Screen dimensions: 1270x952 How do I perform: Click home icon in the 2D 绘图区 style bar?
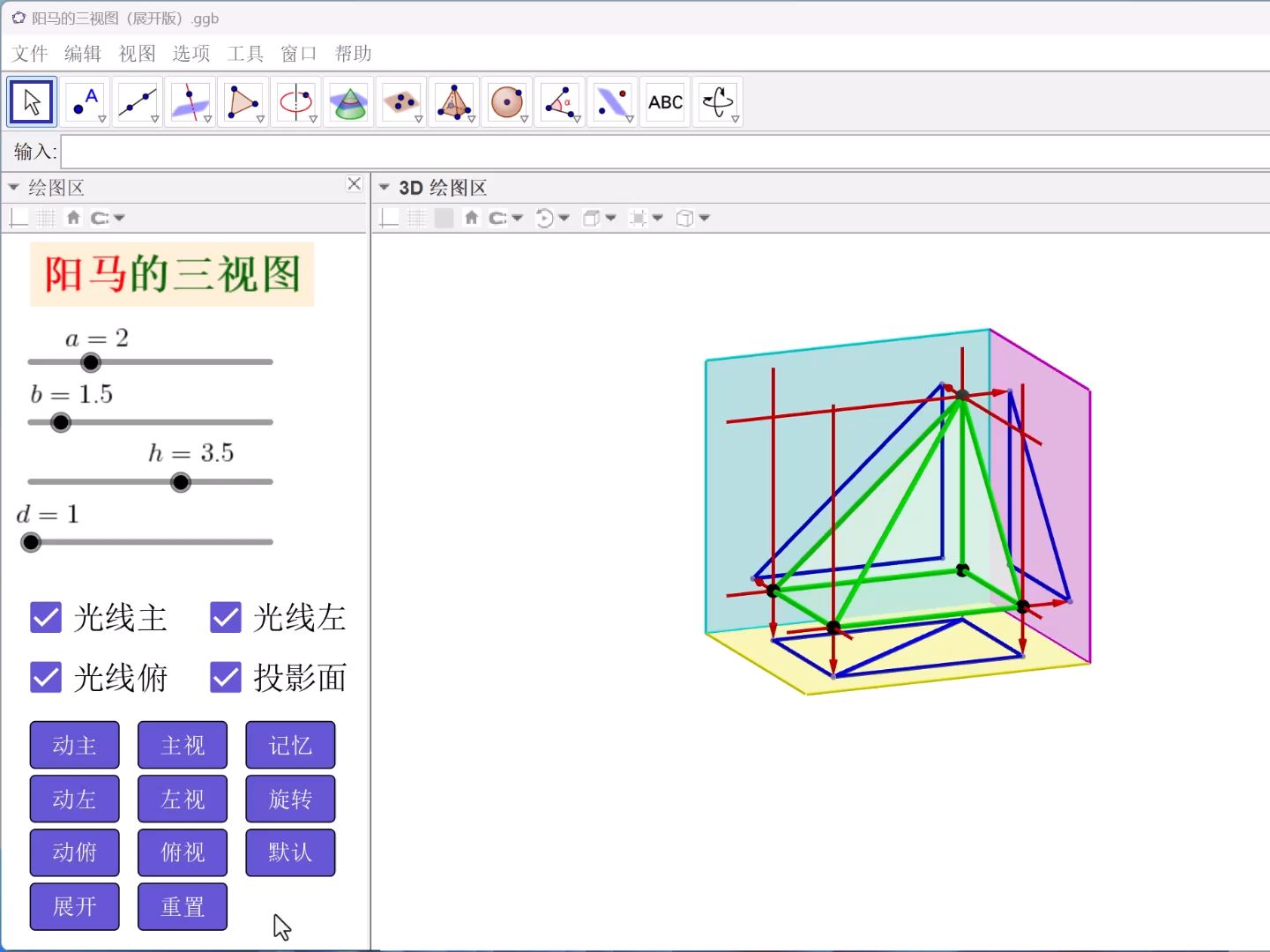pyautogui.click(x=73, y=218)
